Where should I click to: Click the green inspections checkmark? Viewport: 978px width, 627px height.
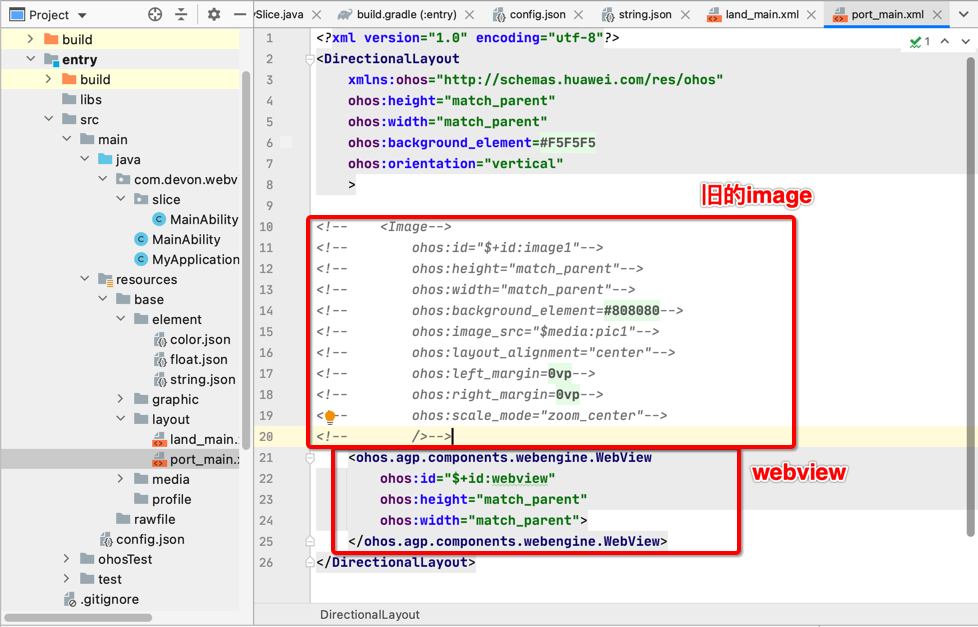(915, 42)
